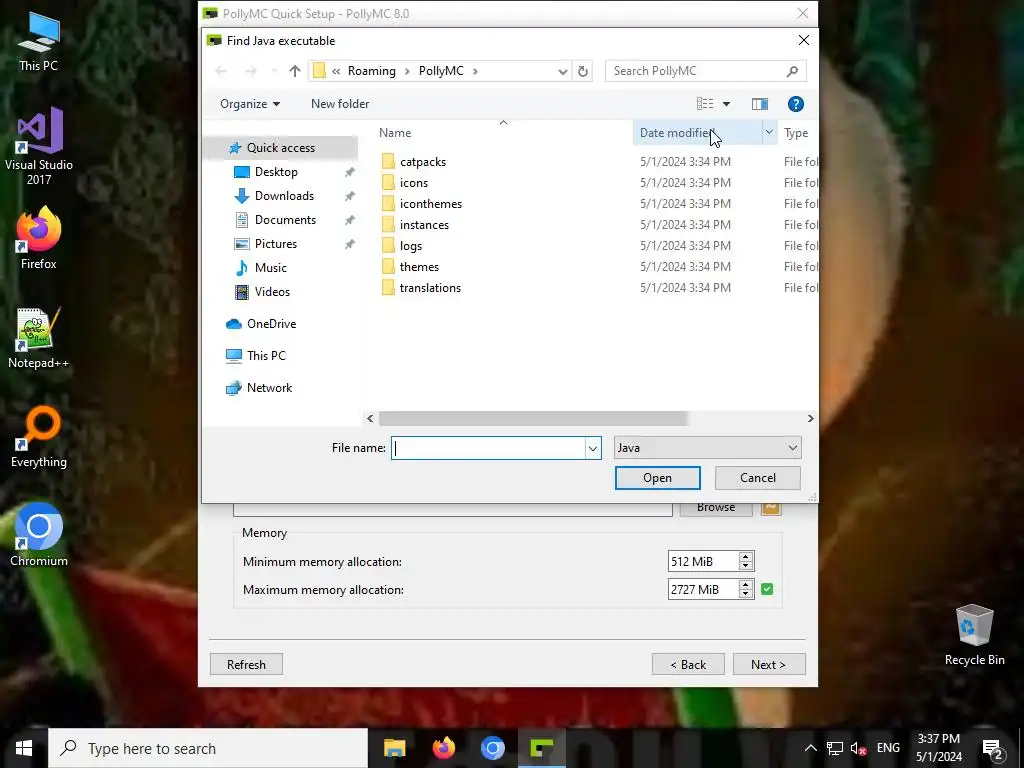Select Network in navigation pane

[x=269, y=388]
